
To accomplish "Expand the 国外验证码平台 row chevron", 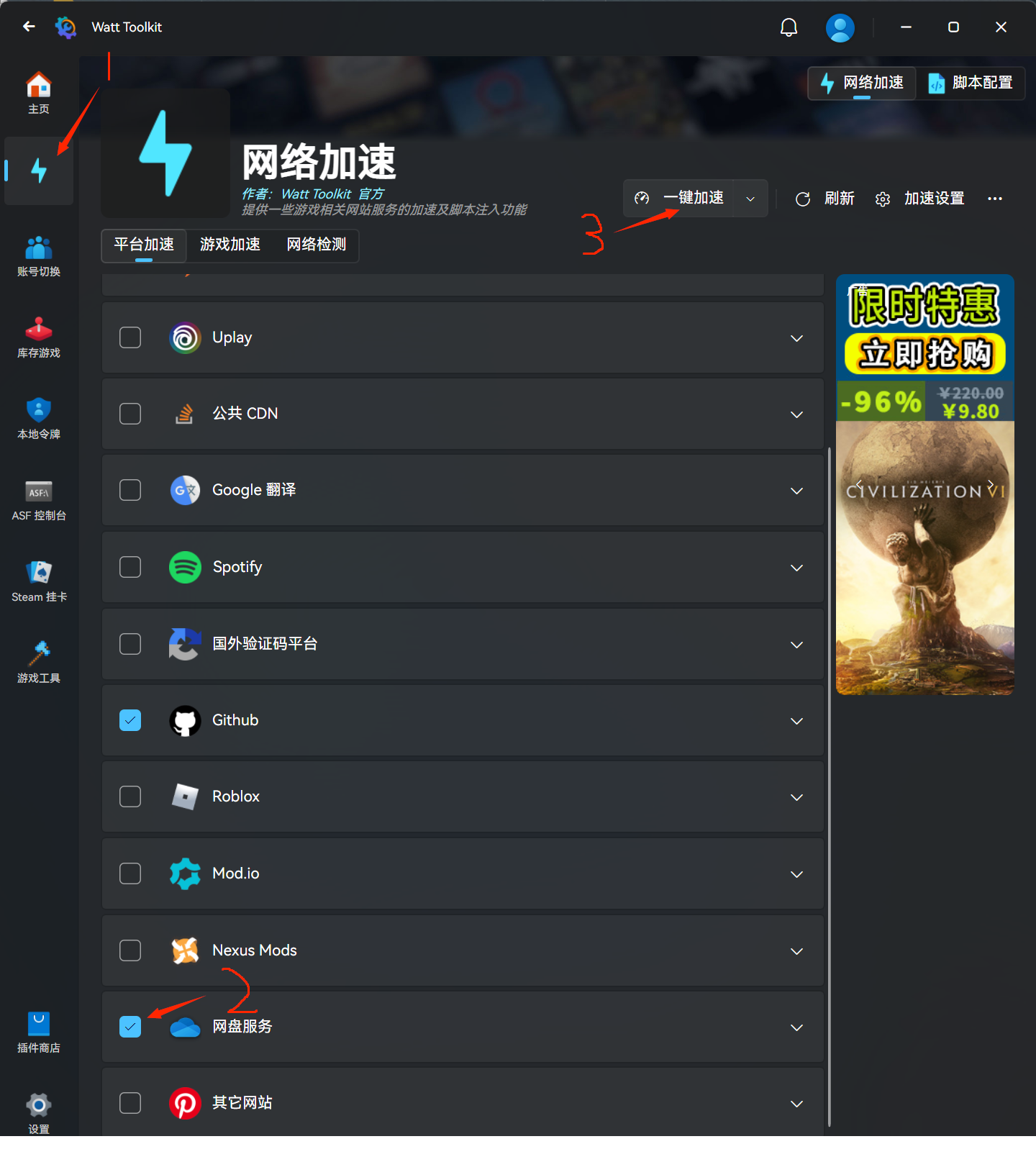I will (796, 645).
